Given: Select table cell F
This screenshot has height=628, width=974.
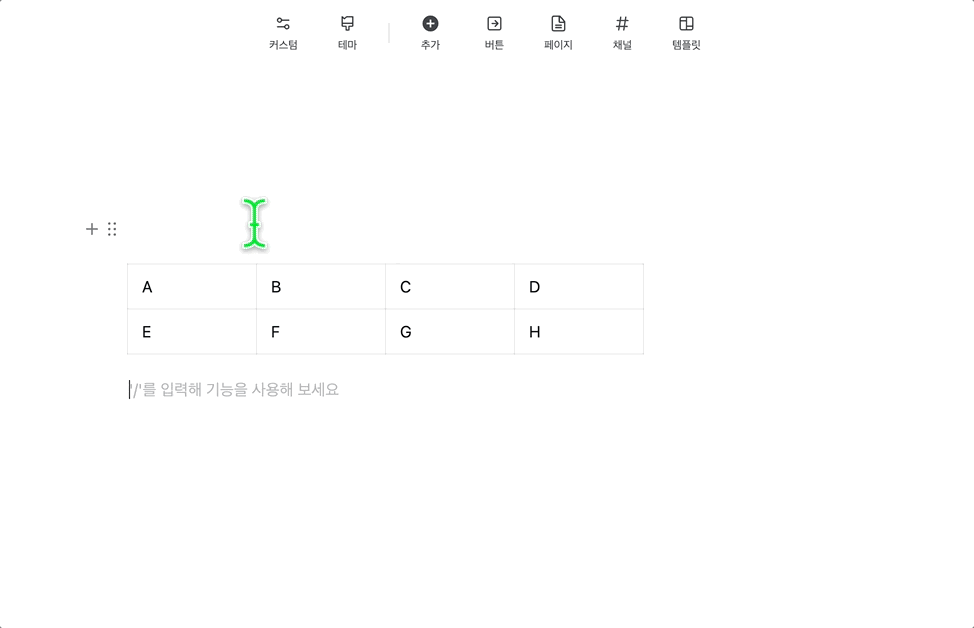Looking at the screenshot, I should pos(320,332).
